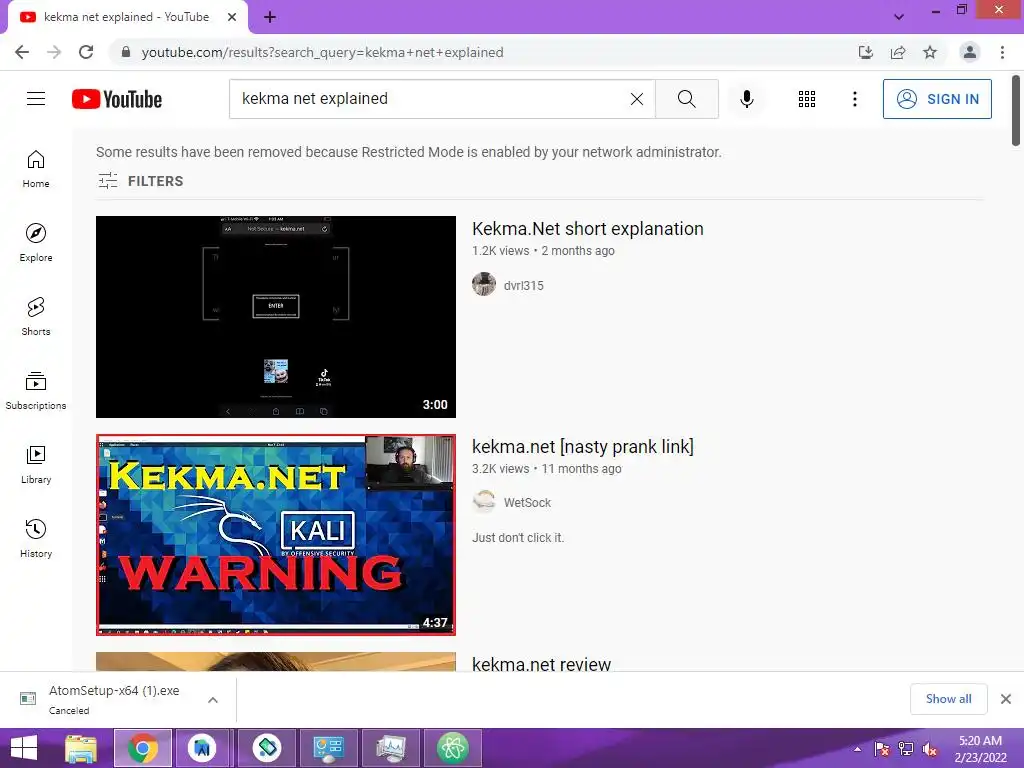Viewport: 1024px width, 768px height.
Task: Open the Chrome three-dot menu
Action: [1002, 52]
